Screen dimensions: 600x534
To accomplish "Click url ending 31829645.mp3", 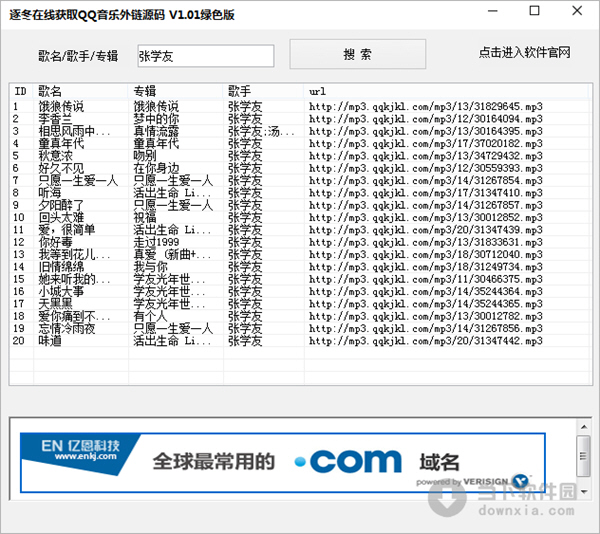I will [426, 106].
